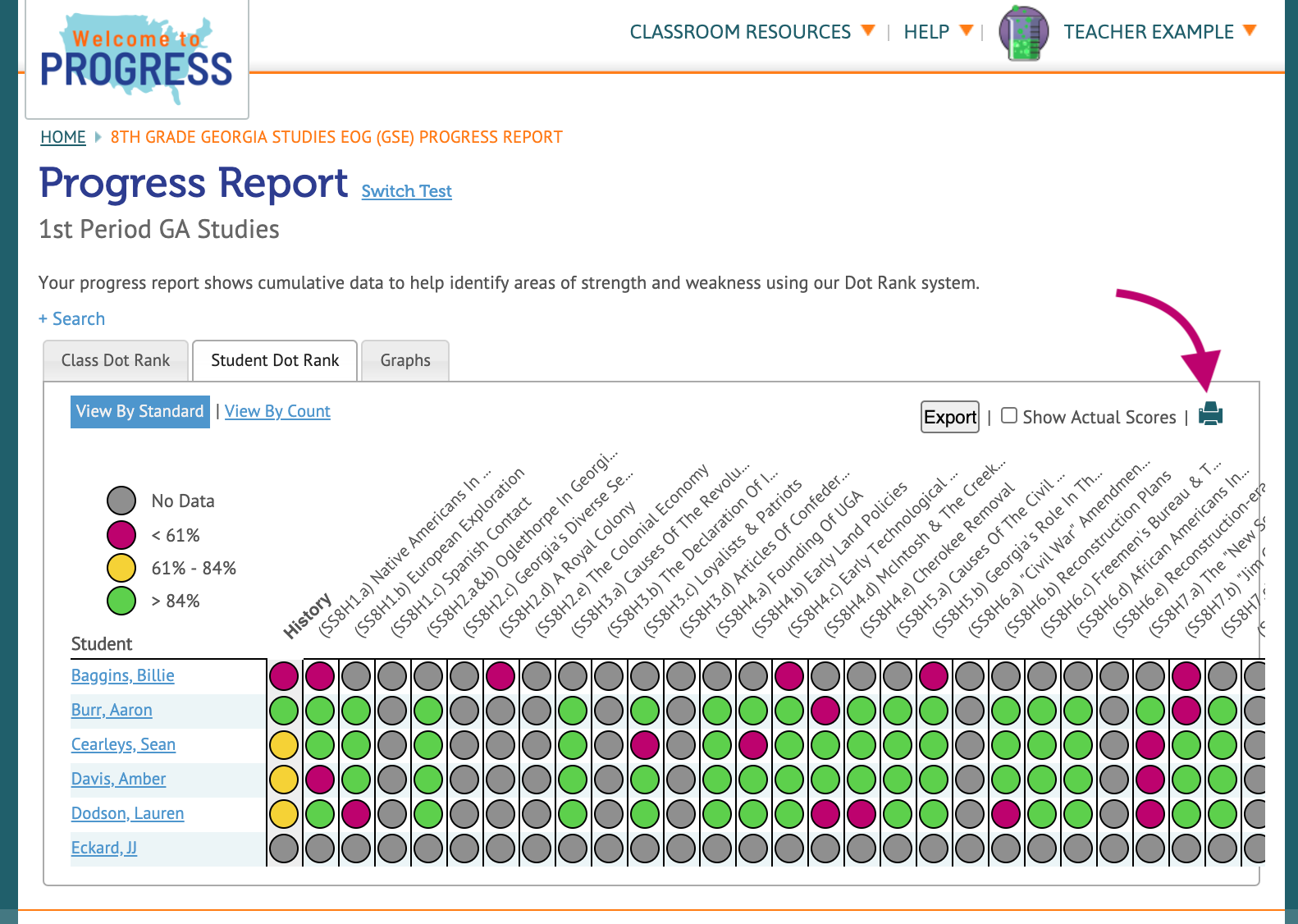The height and width of the screenshot is (924, 1298).
Task: Open the Welcome to Progress logo
Action: point(137,59)
